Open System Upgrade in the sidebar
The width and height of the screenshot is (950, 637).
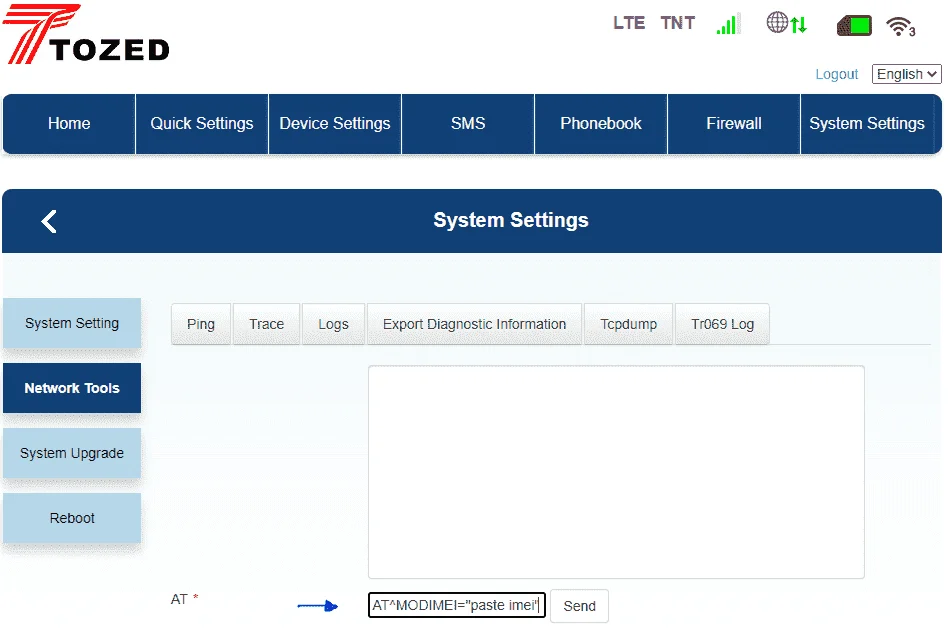click(72, 453)
